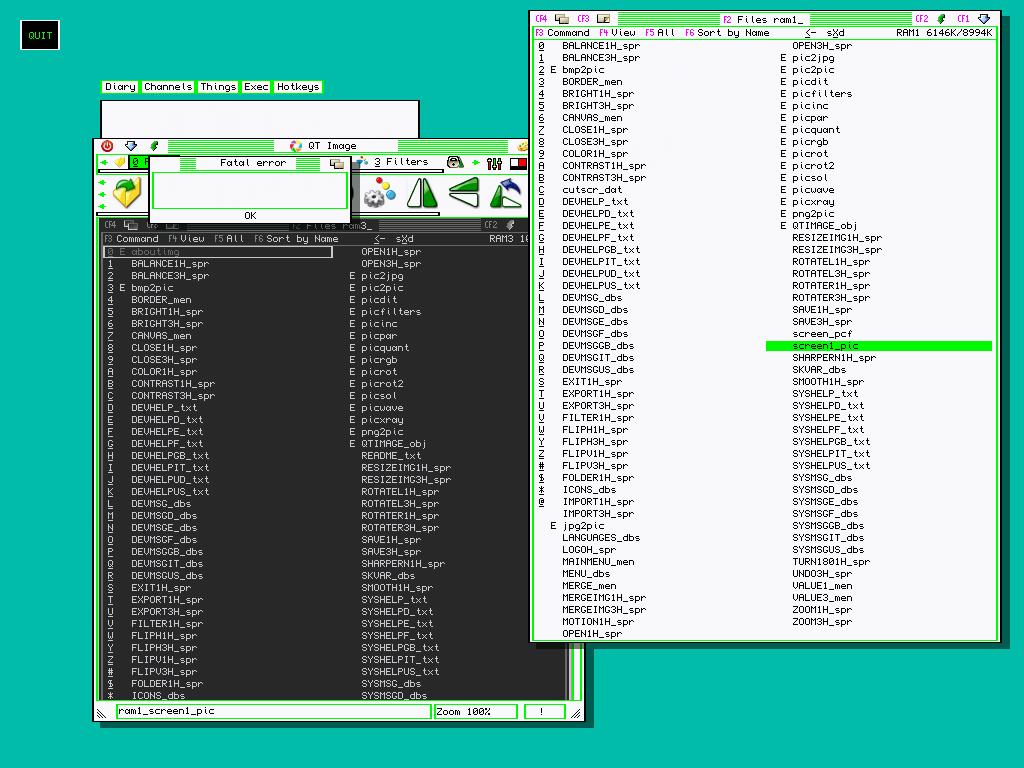This screenshot has height=768, width=1024.
Task: Select the flip vertical triangles icon
Action: [464, 193]
